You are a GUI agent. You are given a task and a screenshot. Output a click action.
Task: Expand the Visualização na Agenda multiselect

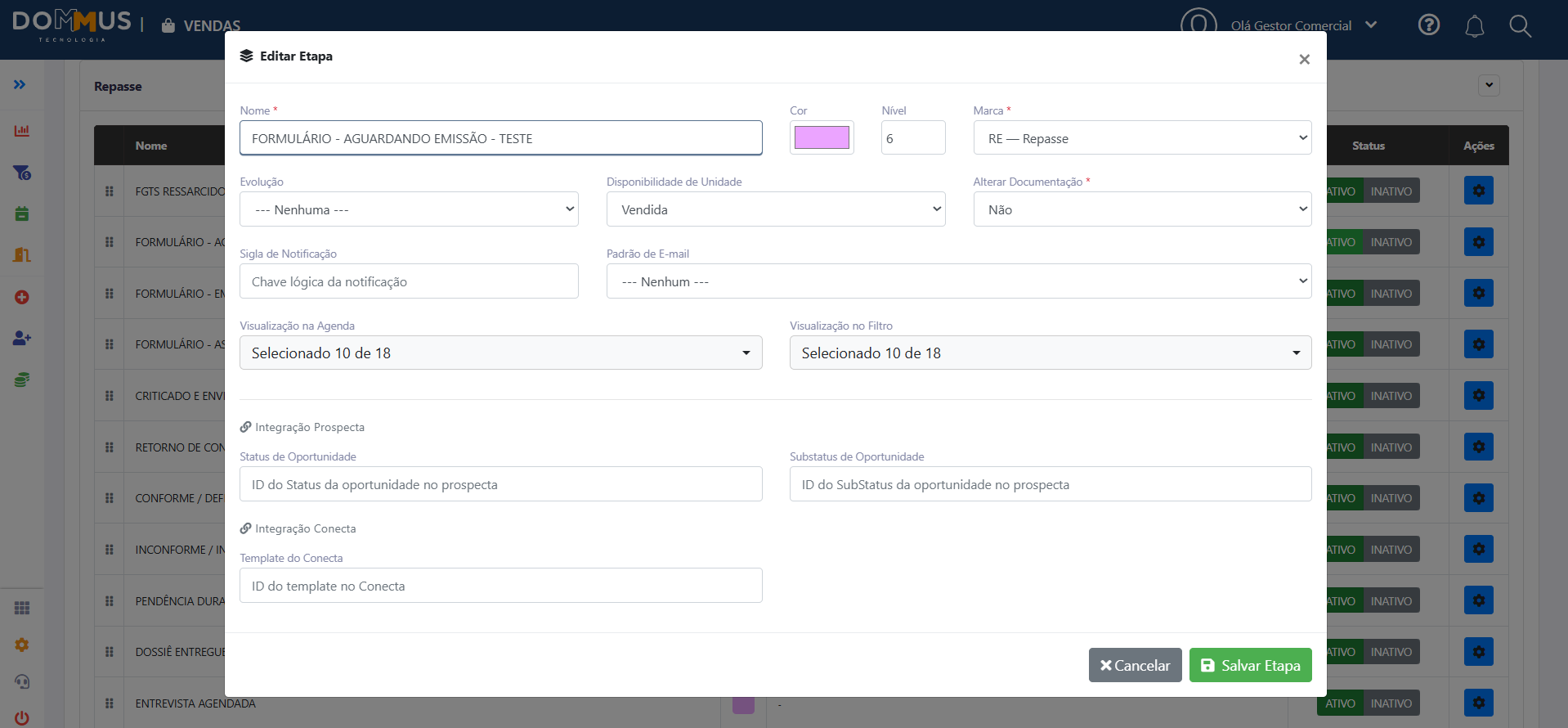click(501, 353)
